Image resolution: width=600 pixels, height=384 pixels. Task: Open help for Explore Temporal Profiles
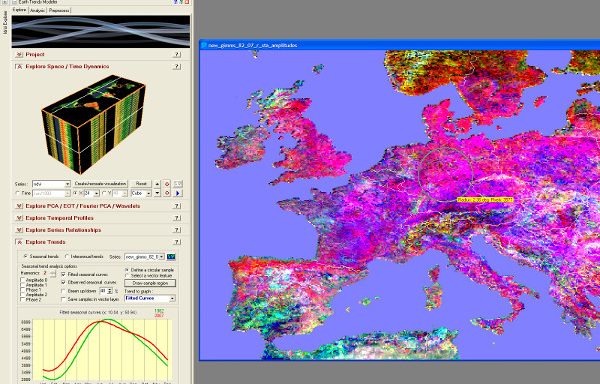177,218
